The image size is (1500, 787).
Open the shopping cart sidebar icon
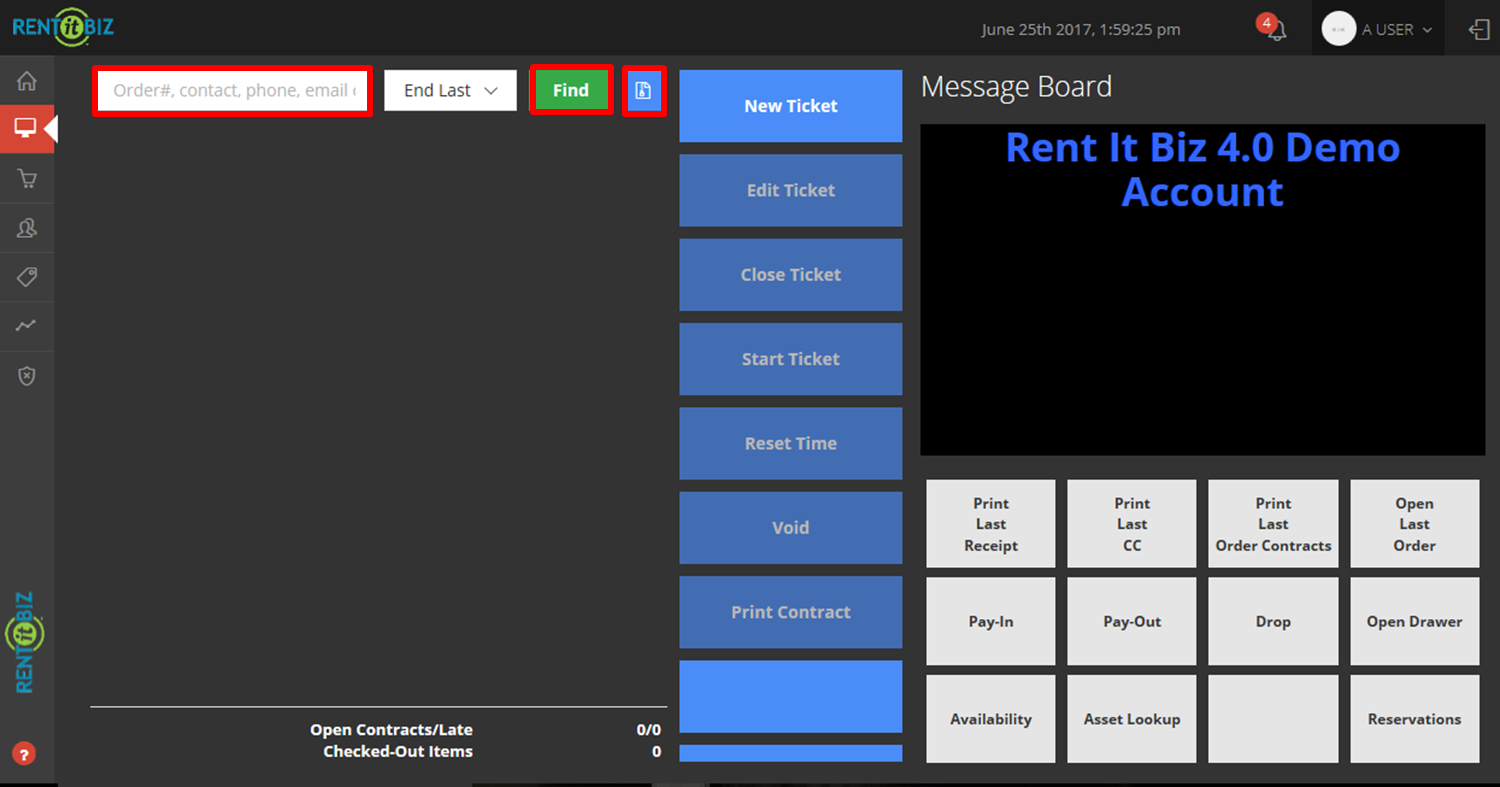pyautogui.click(x=27, y=178)
